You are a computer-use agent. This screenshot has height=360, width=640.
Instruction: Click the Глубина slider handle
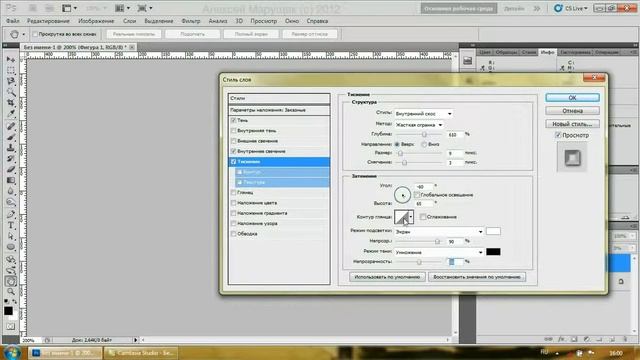[424, 134]
